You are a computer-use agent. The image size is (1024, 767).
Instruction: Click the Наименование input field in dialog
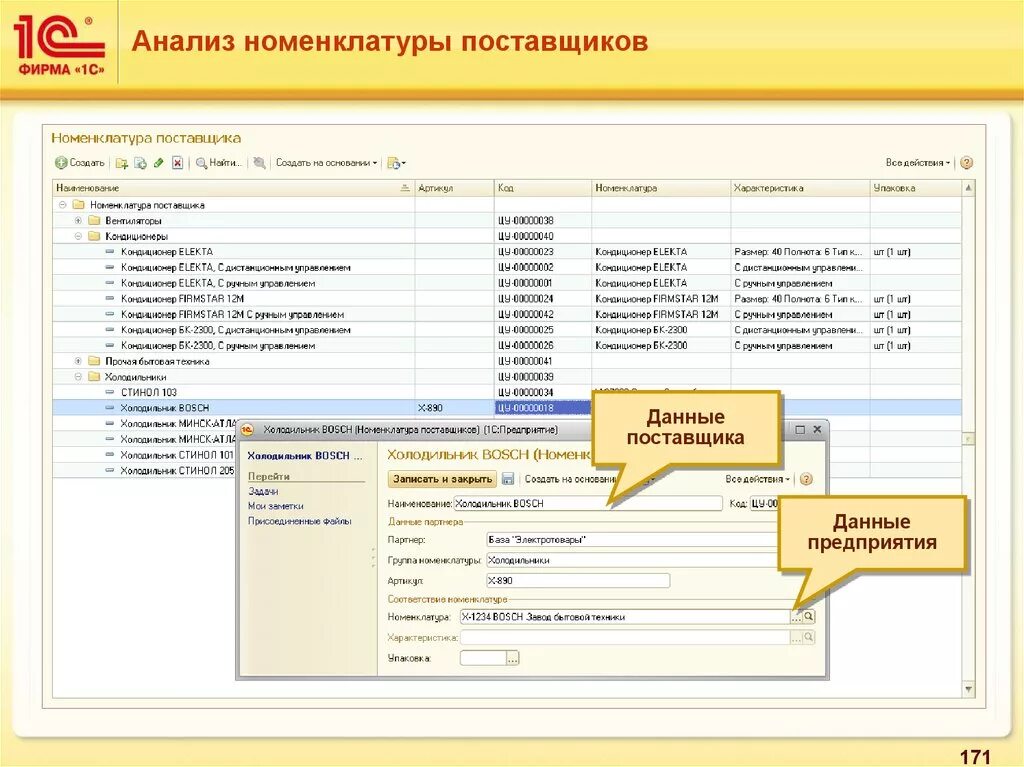point(588,504)
